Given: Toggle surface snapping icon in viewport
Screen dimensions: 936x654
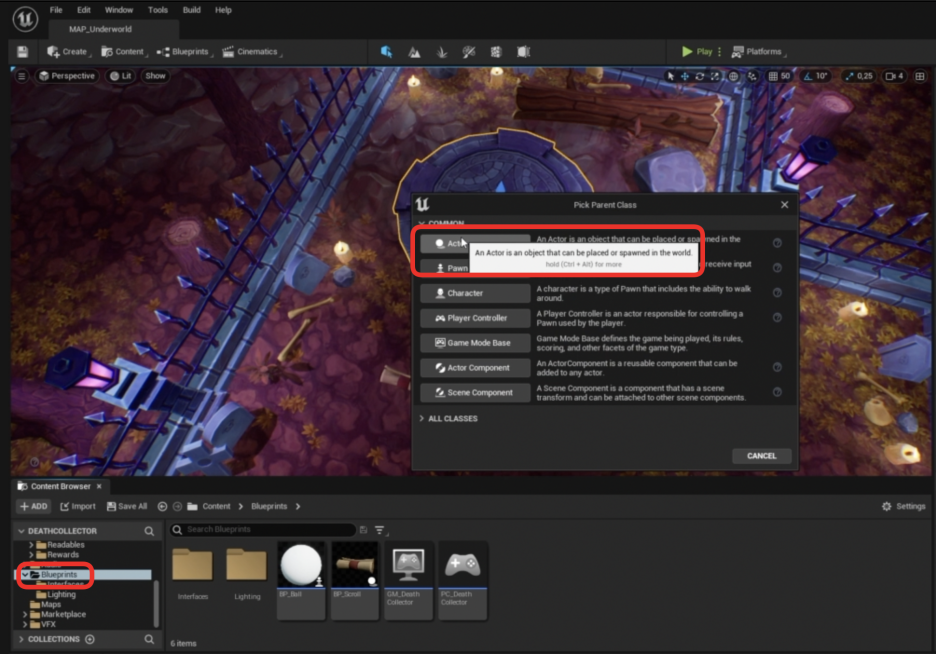Looking at the screenshot, I should click(x=752, y=76).
